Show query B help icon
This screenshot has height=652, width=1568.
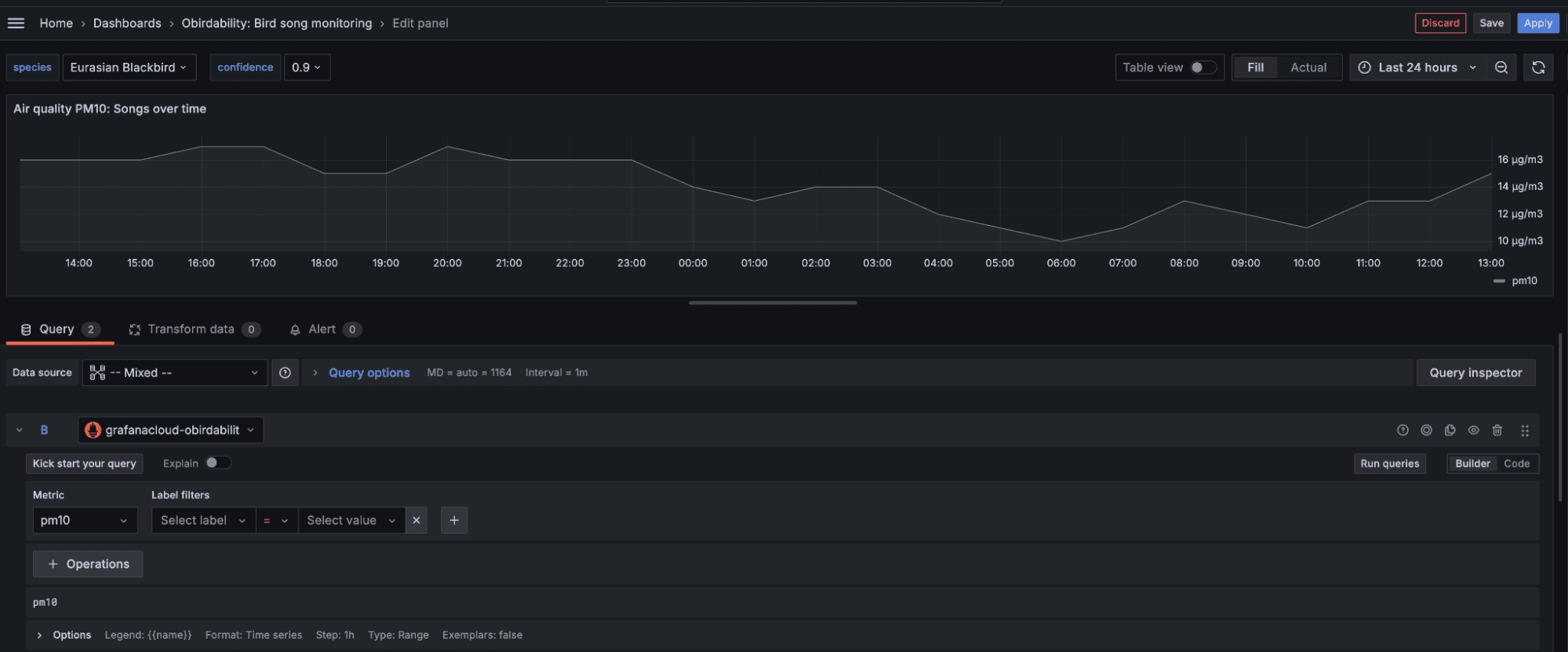click(1402, 430)
